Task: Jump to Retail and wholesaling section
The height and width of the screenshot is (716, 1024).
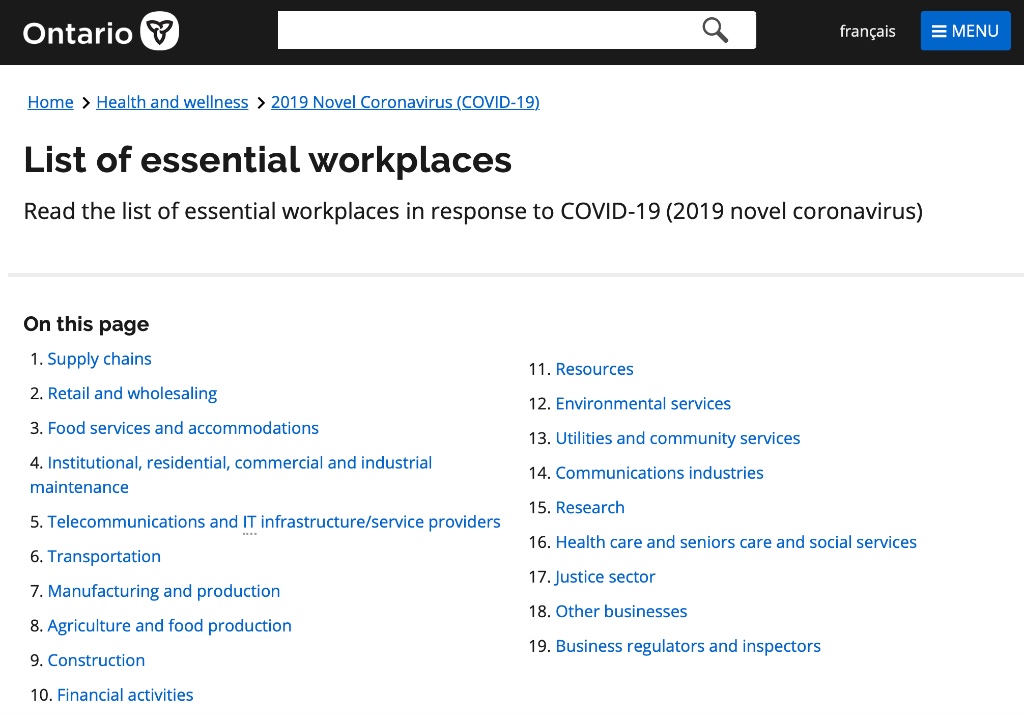Action: pos(132,393)
